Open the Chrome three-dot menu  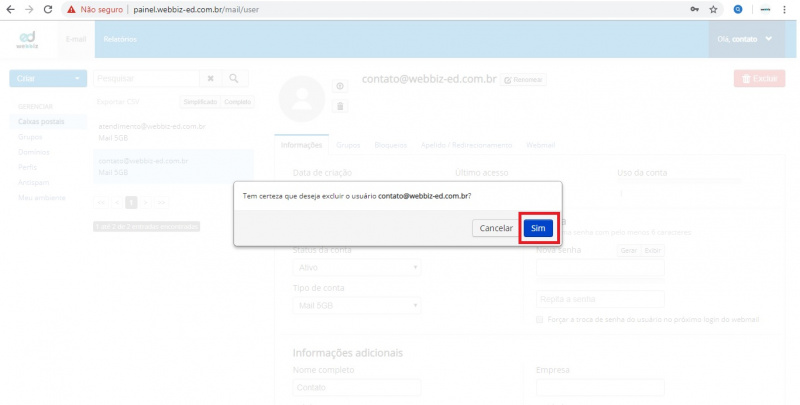tap(785, 9)
